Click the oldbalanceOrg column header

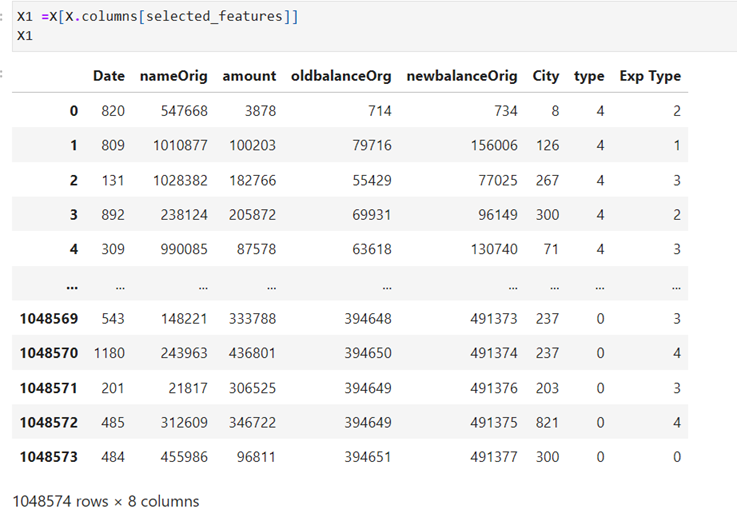coord(341,76)
